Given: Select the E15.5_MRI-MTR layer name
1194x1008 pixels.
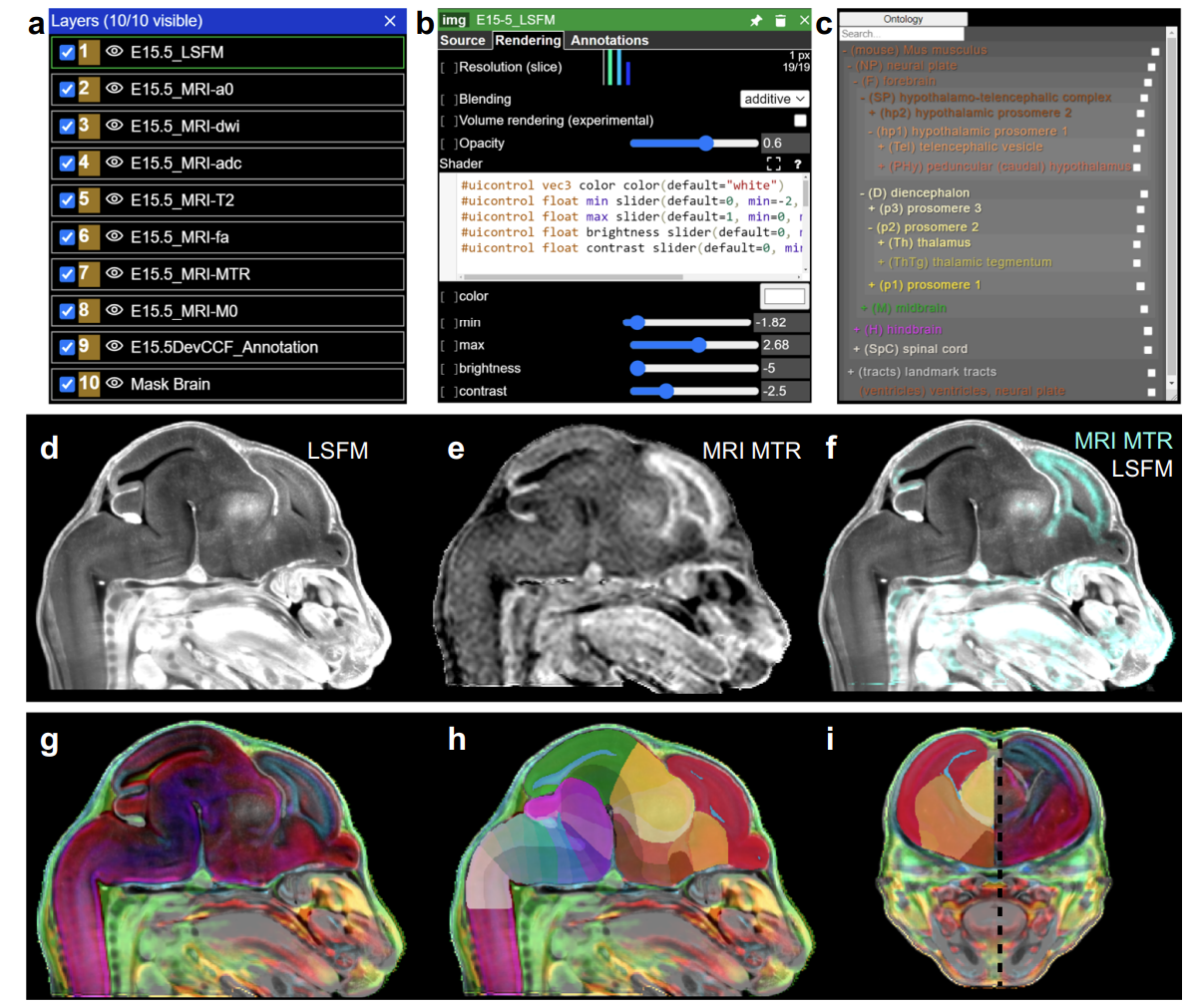Looking at the screenshot, I should (191, 273).
